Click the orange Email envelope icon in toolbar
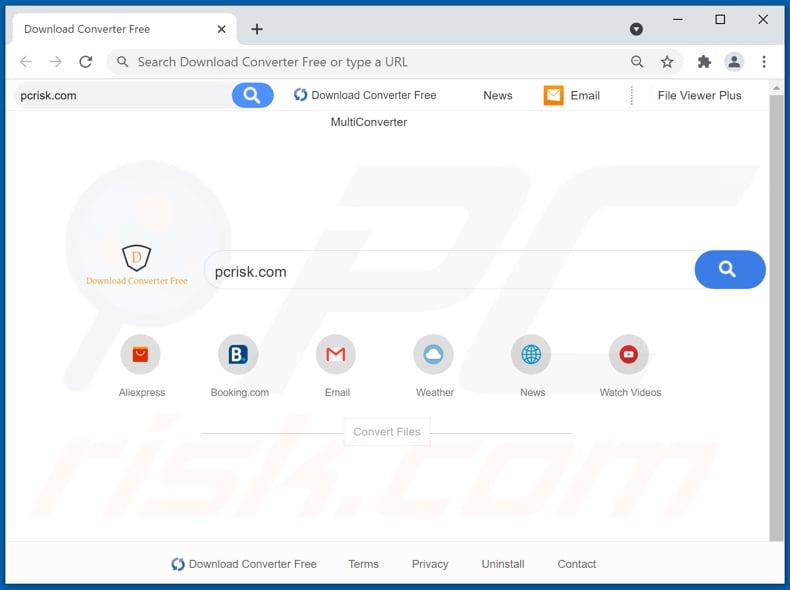Screen dimensions: 790x590 (x=553, y=95)
